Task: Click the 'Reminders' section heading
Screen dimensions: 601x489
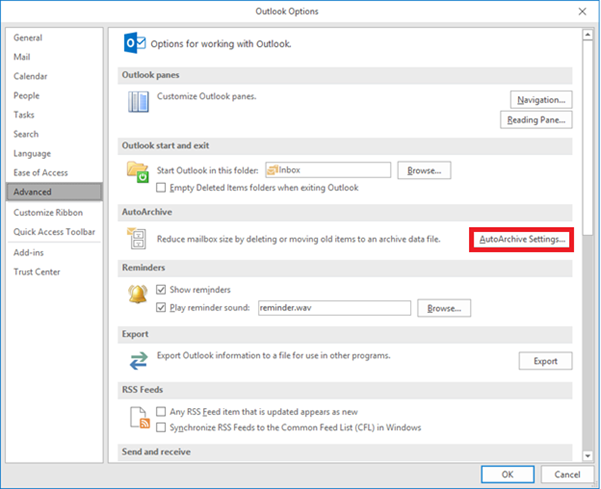Action: [143, 267]
